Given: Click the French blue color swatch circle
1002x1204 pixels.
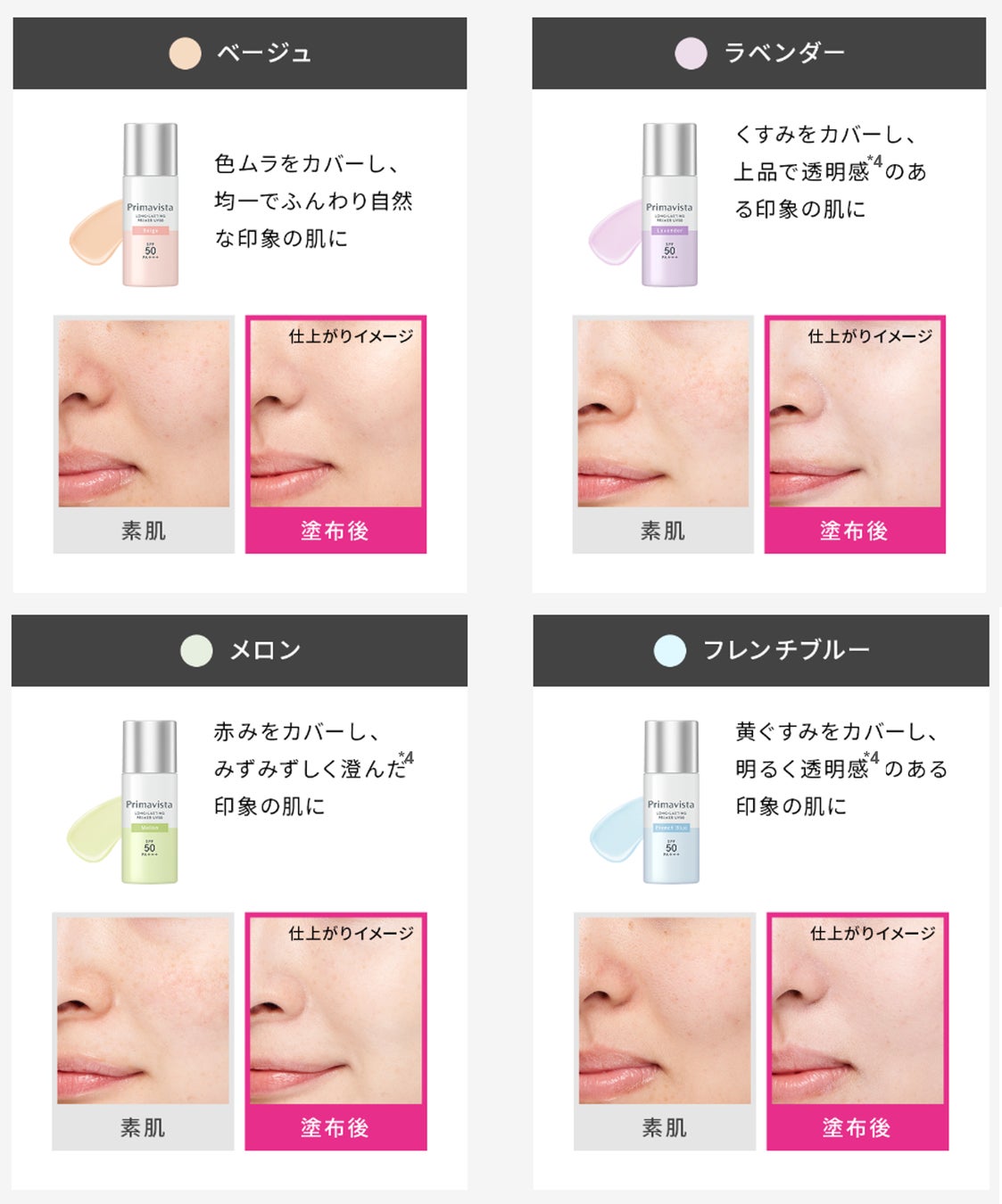Looking at the screenshot, I should coord(670,650).
